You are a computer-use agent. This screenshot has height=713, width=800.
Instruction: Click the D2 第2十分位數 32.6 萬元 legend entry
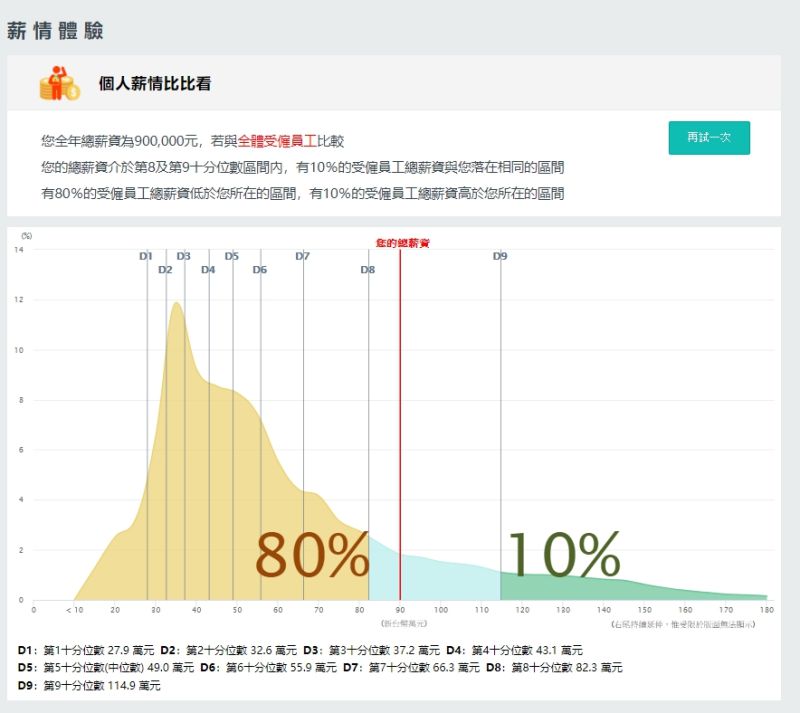(228, 650)
